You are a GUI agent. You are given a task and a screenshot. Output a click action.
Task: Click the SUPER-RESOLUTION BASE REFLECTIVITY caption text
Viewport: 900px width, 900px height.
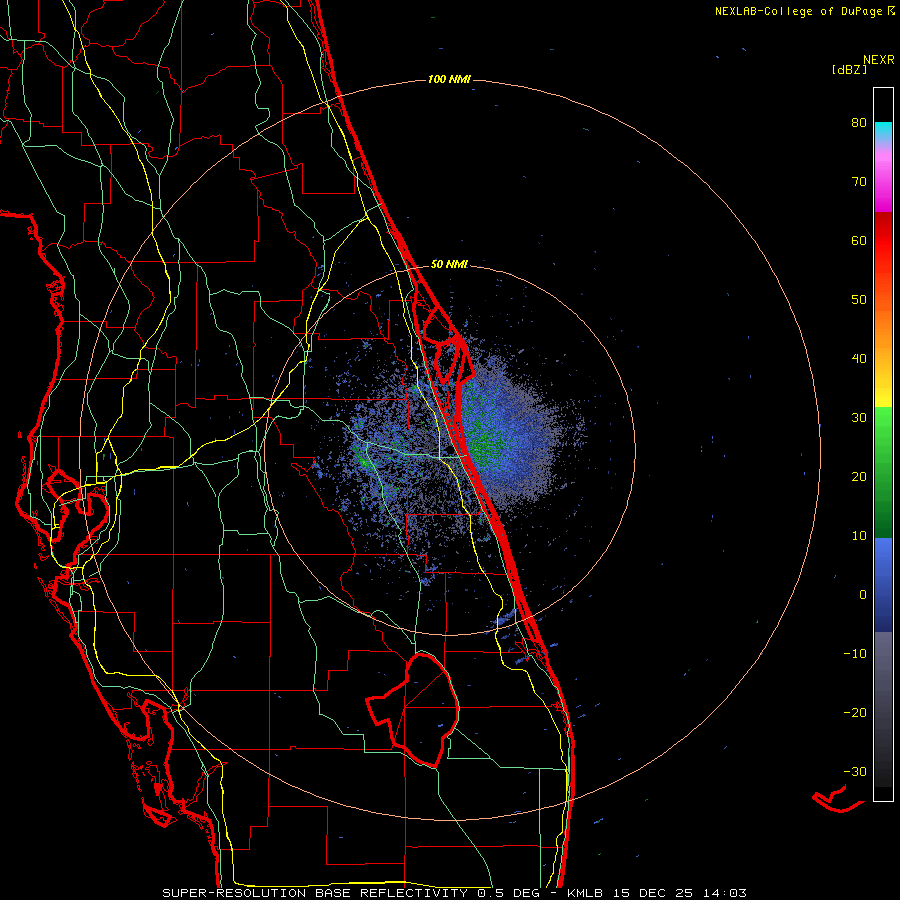tap(315, 893)
